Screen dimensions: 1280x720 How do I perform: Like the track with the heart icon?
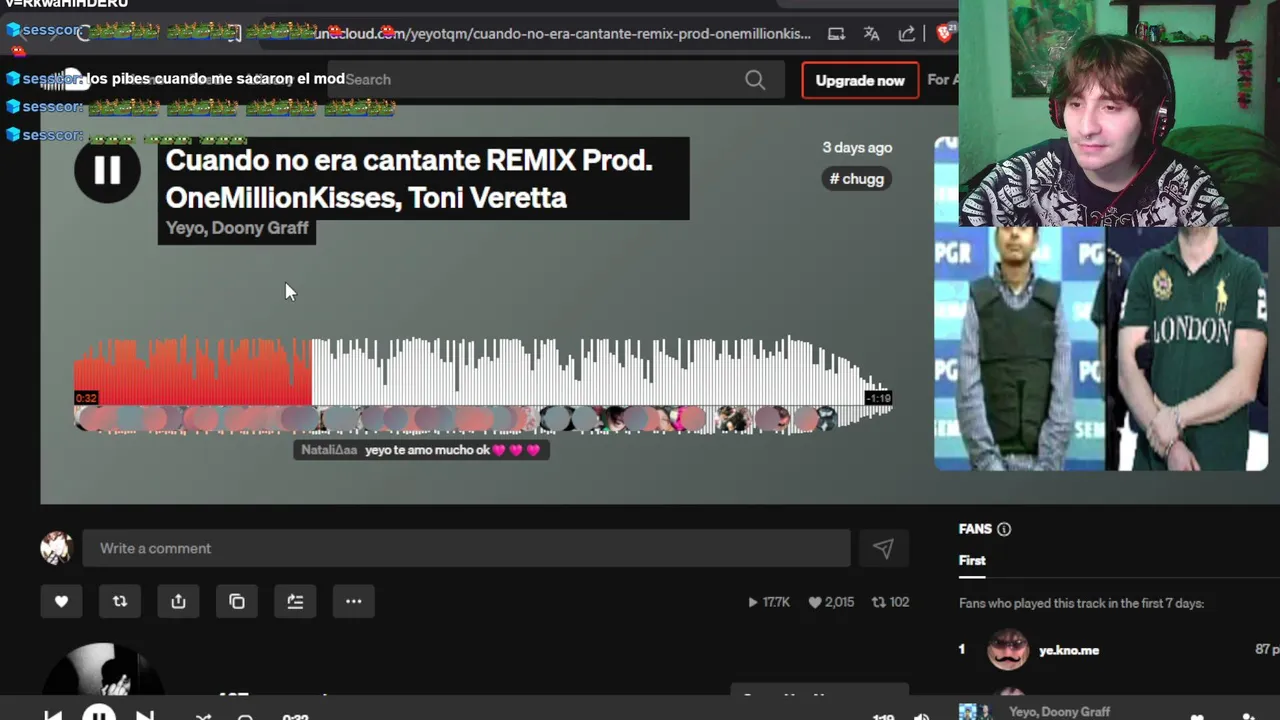(61, 601)
